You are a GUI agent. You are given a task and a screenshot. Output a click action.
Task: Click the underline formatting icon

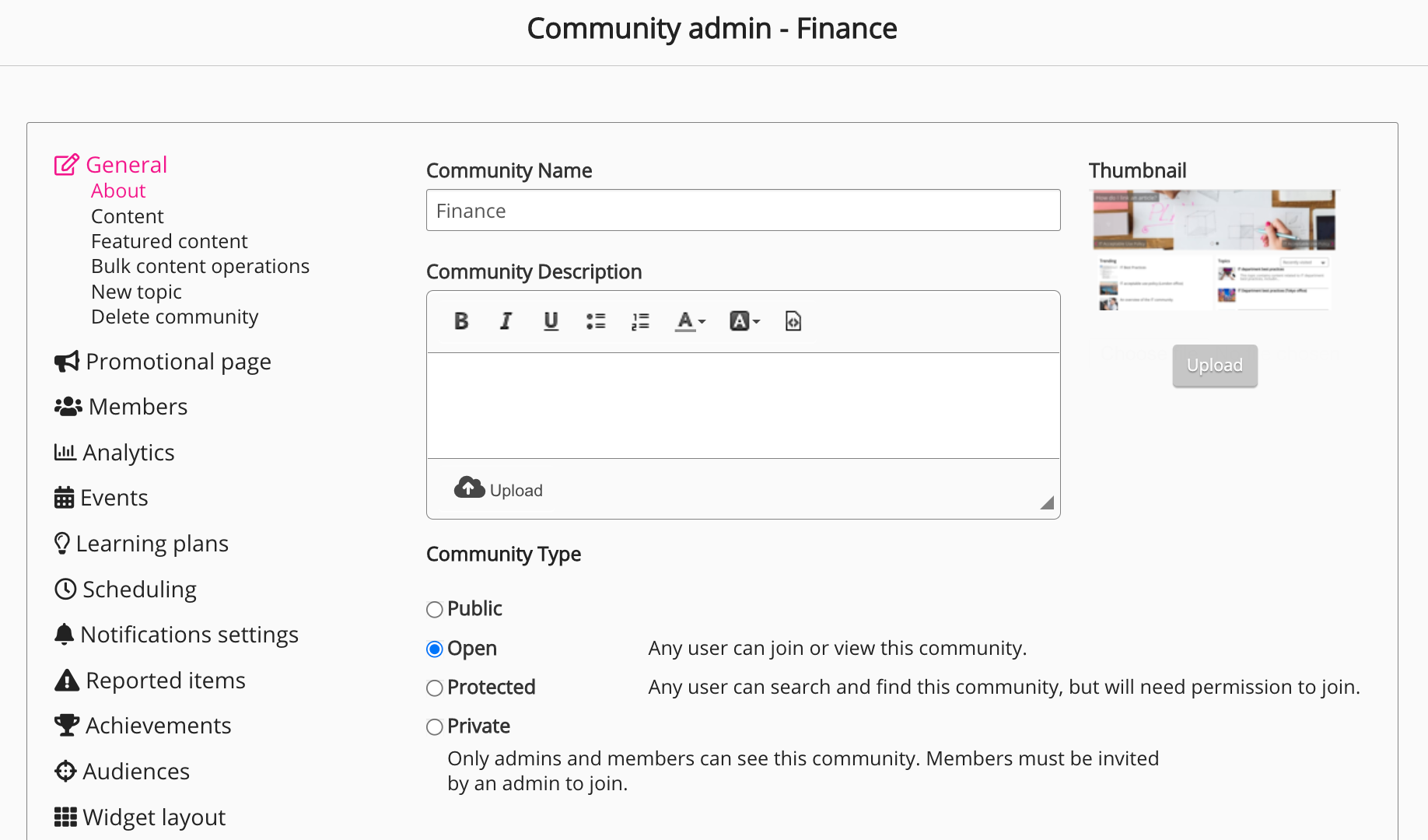point(551,321)
